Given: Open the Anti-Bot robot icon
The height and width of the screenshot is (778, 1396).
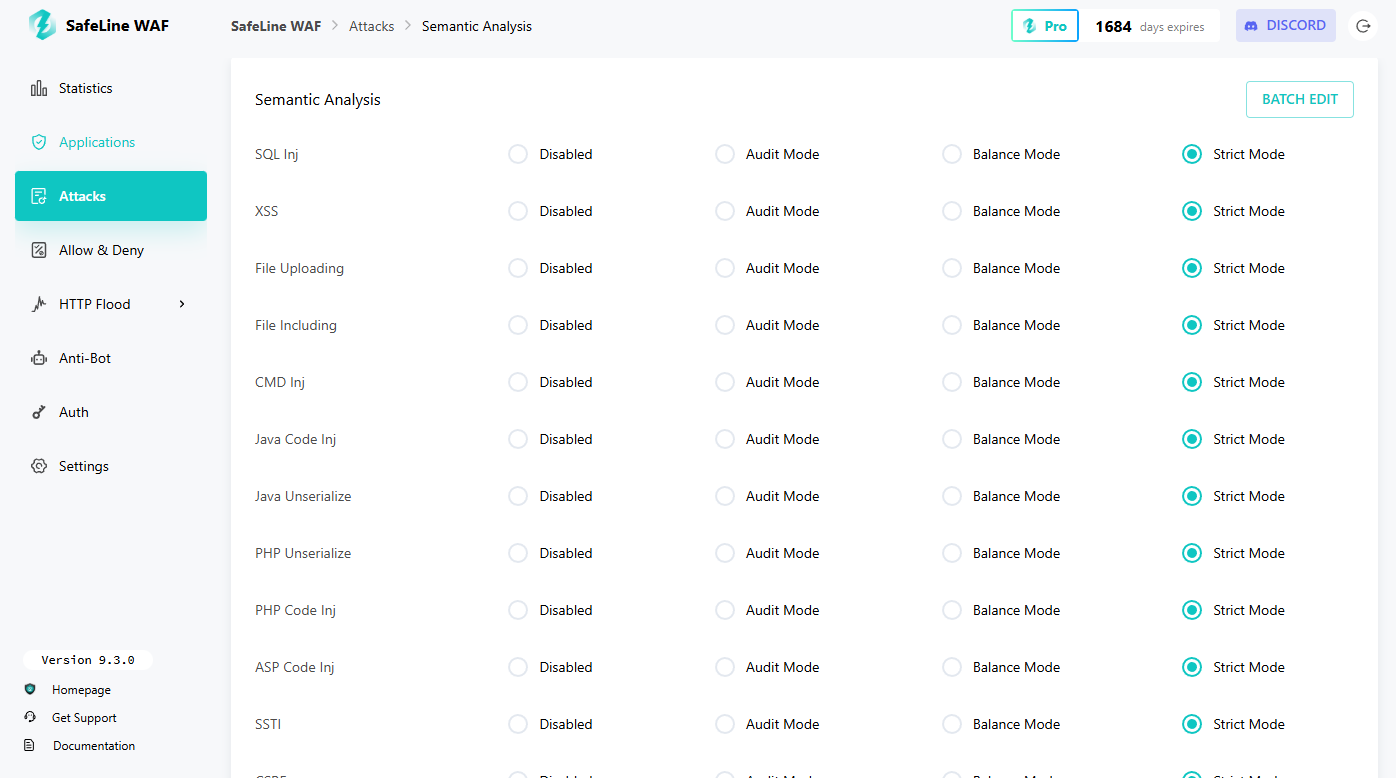Looking at the screenshot, I should 39,358.
